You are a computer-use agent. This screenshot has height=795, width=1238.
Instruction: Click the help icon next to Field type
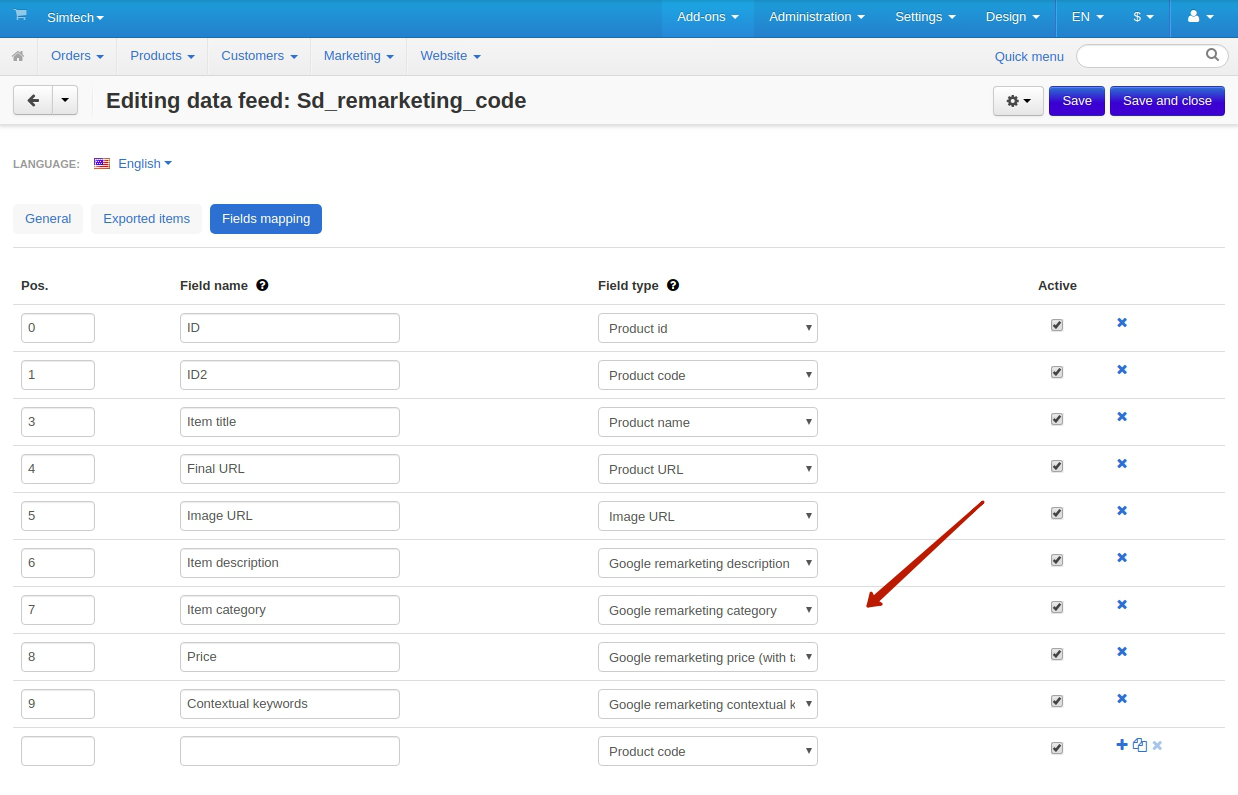pyautogui.click(x=673, y=285)
